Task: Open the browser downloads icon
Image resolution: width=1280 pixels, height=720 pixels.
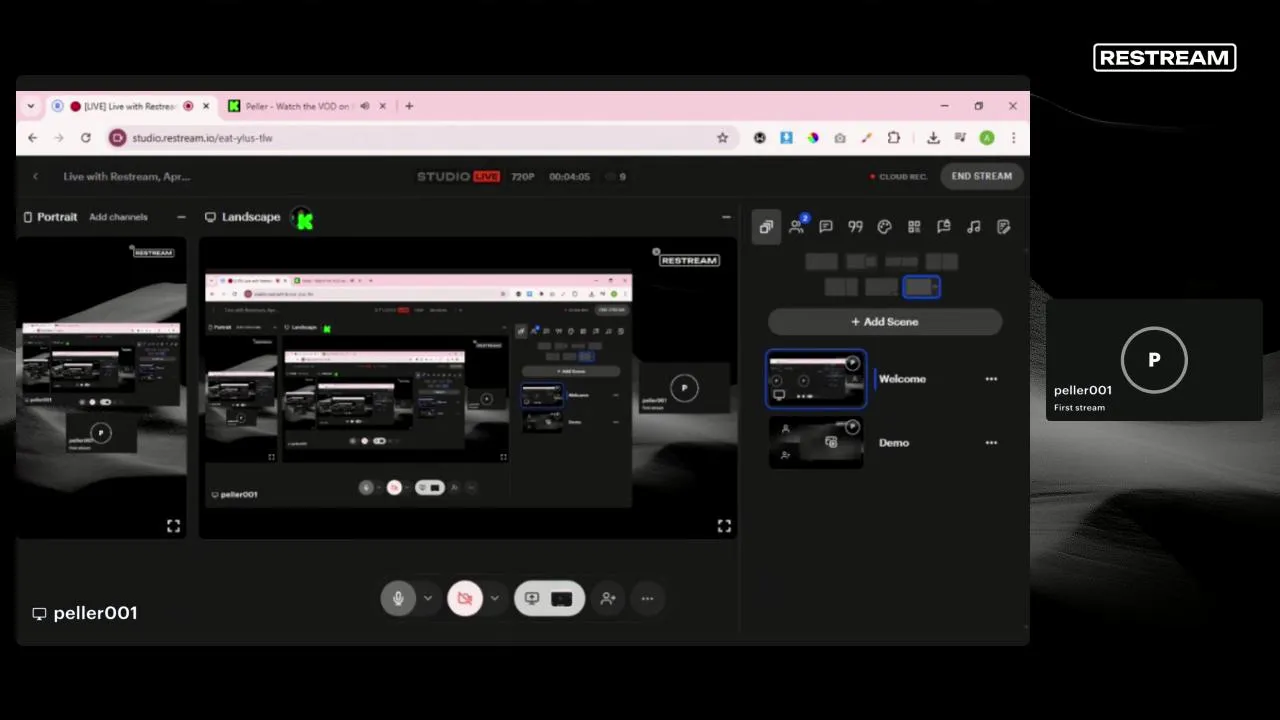Action: coord(933,138)
